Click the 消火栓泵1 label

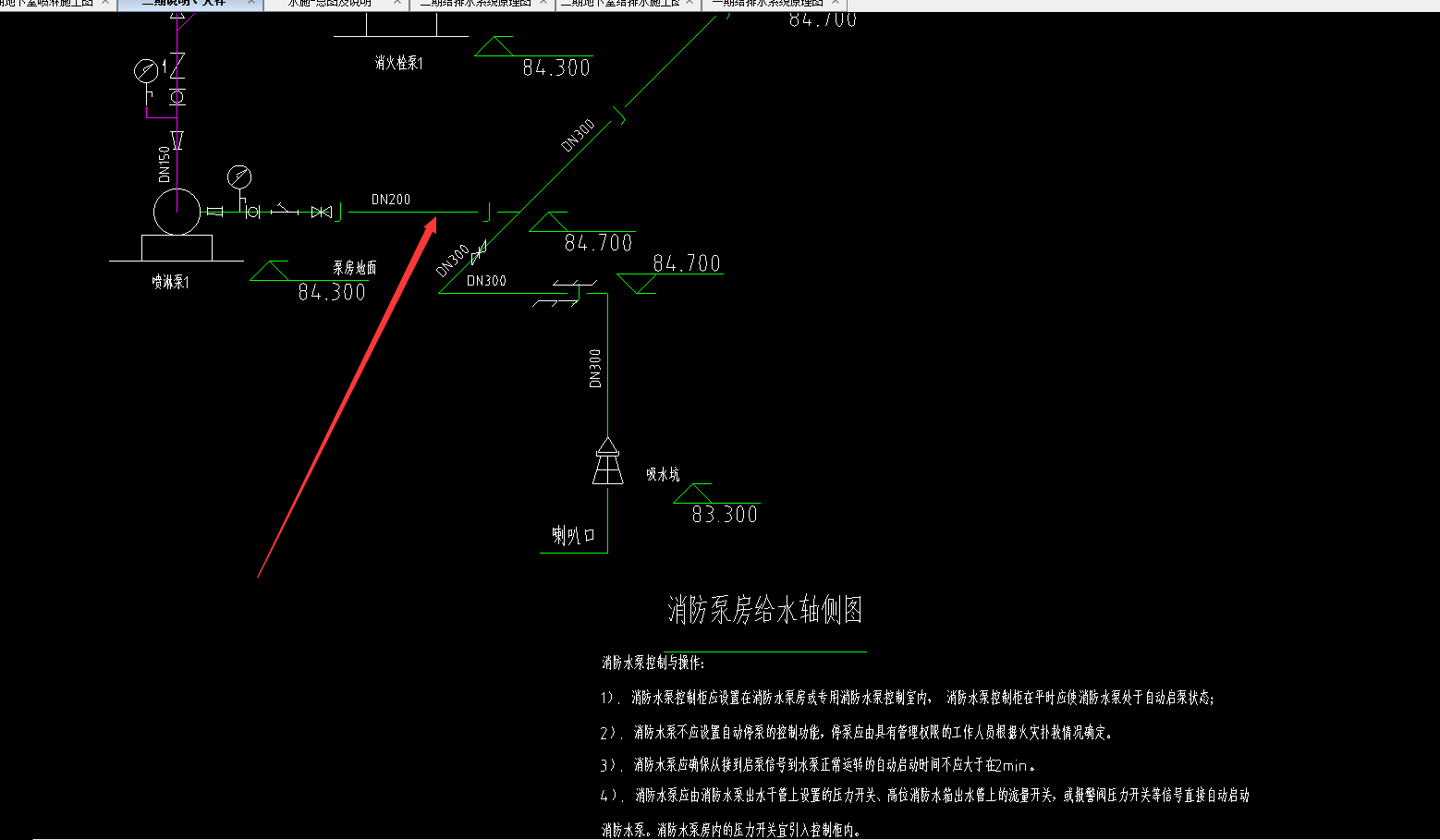pos(399,63)
